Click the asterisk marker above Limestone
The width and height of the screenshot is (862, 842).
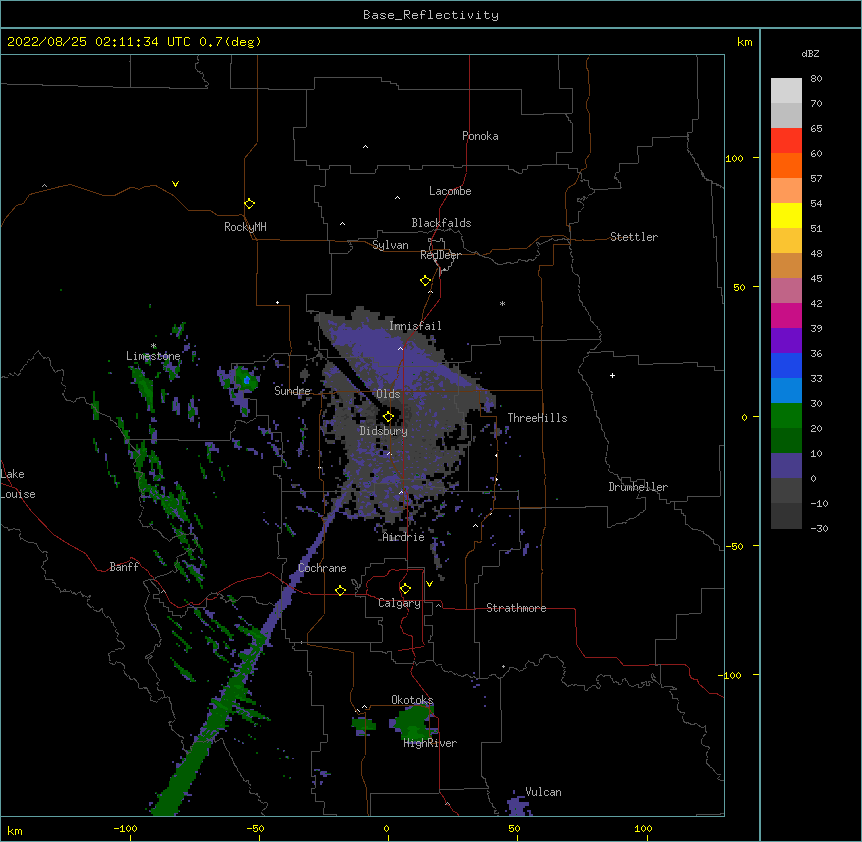[154, 346]
